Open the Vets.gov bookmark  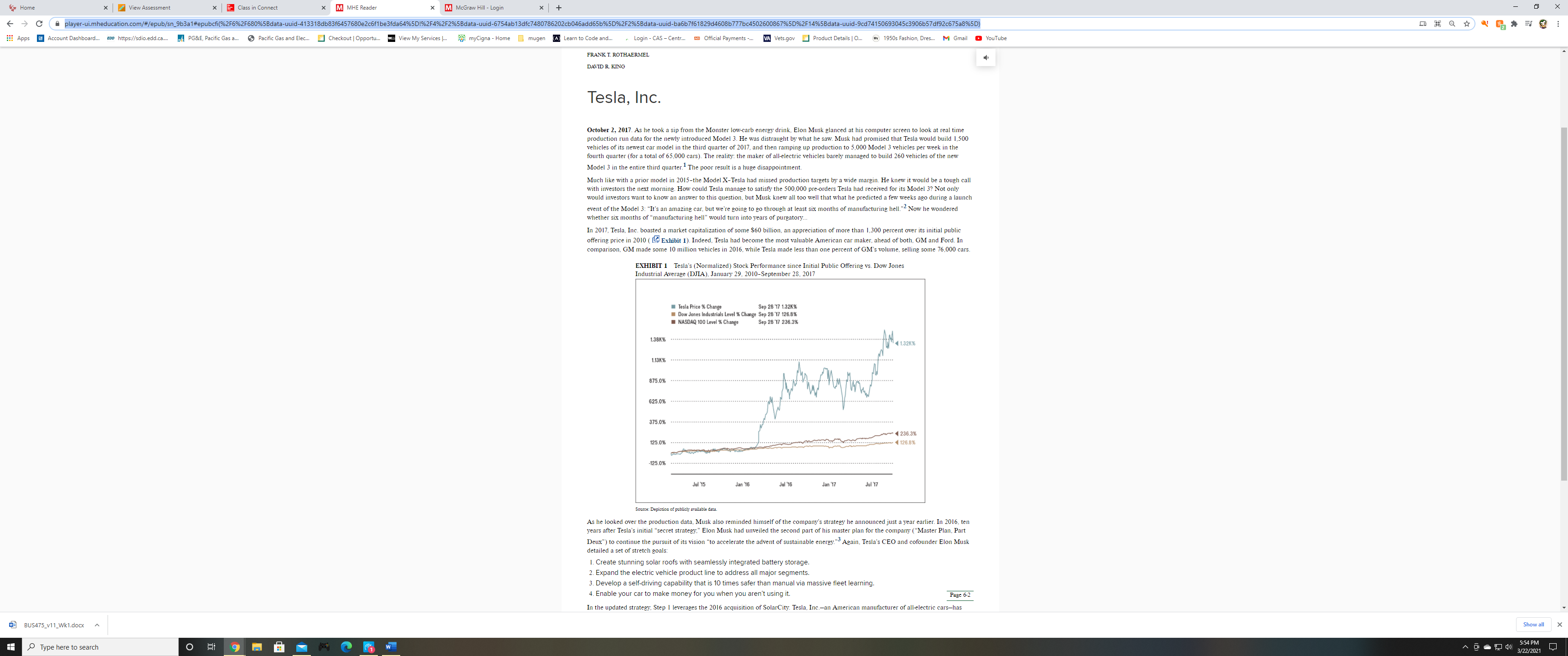click(x=779, y=38)
